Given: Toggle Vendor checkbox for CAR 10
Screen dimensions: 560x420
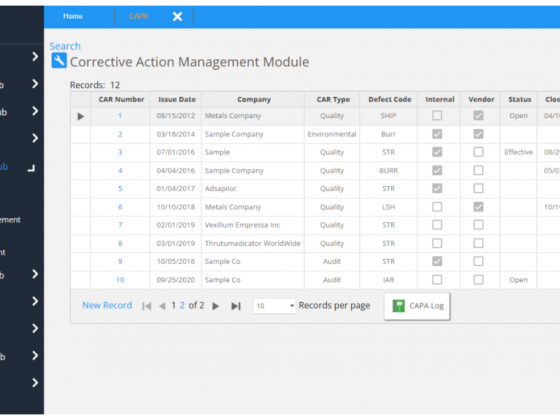Looking at the screenshot, I should click(x=479, y=280).
